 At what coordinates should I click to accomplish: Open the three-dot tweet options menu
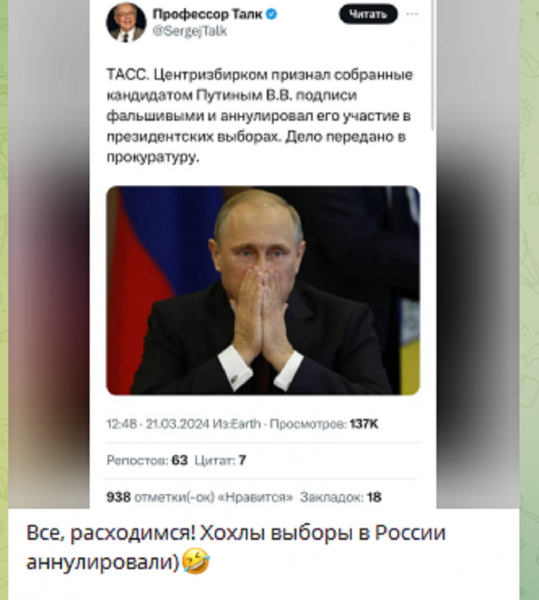pos(412,14)
